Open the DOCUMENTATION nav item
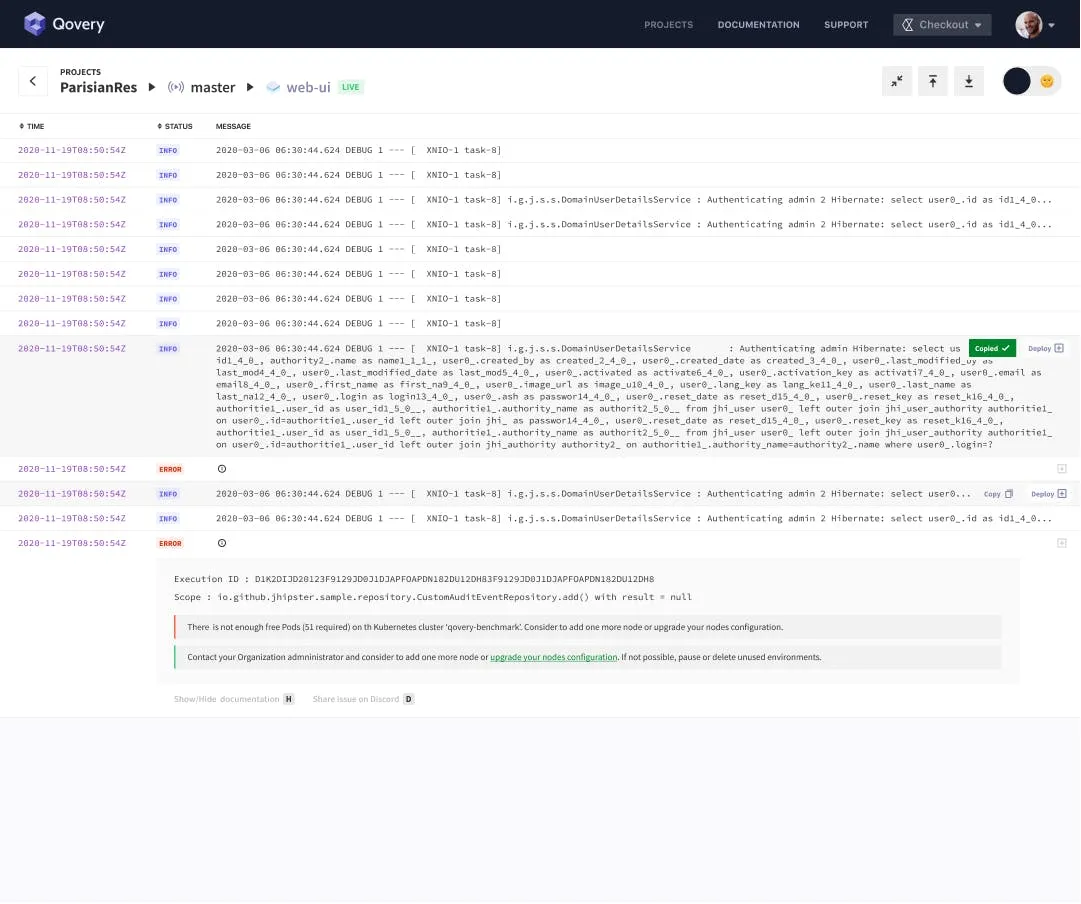Viewport: 1081px width, 904px height. coord(758,25)
